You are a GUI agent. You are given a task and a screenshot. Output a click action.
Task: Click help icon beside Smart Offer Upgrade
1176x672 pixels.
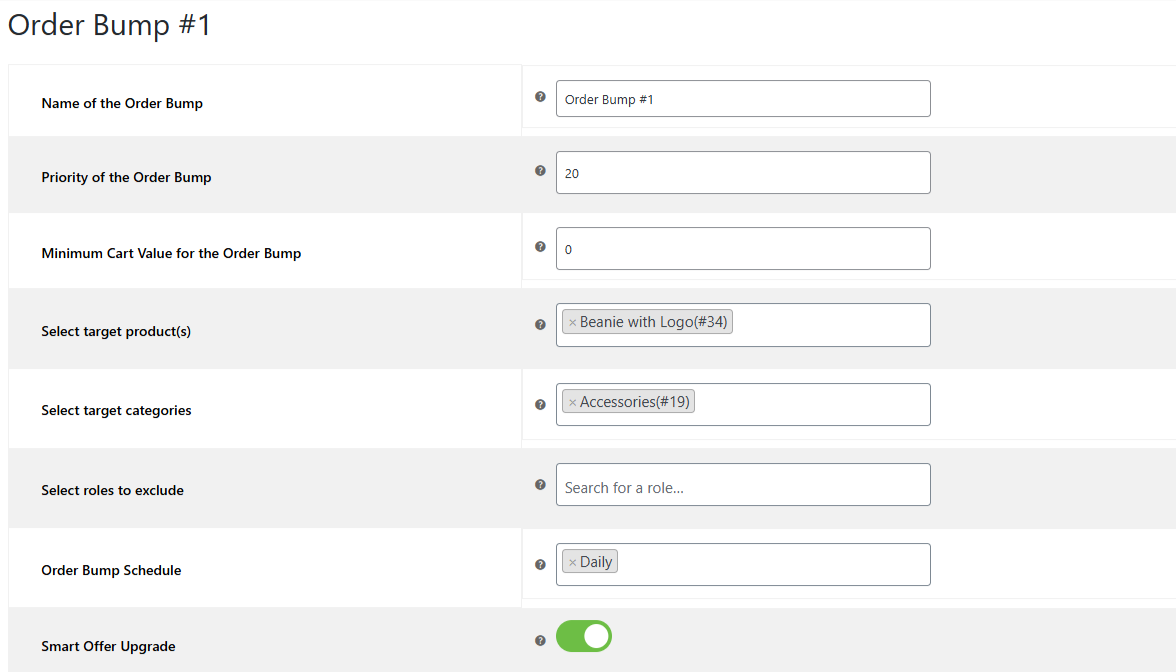[x=540, y=640]
